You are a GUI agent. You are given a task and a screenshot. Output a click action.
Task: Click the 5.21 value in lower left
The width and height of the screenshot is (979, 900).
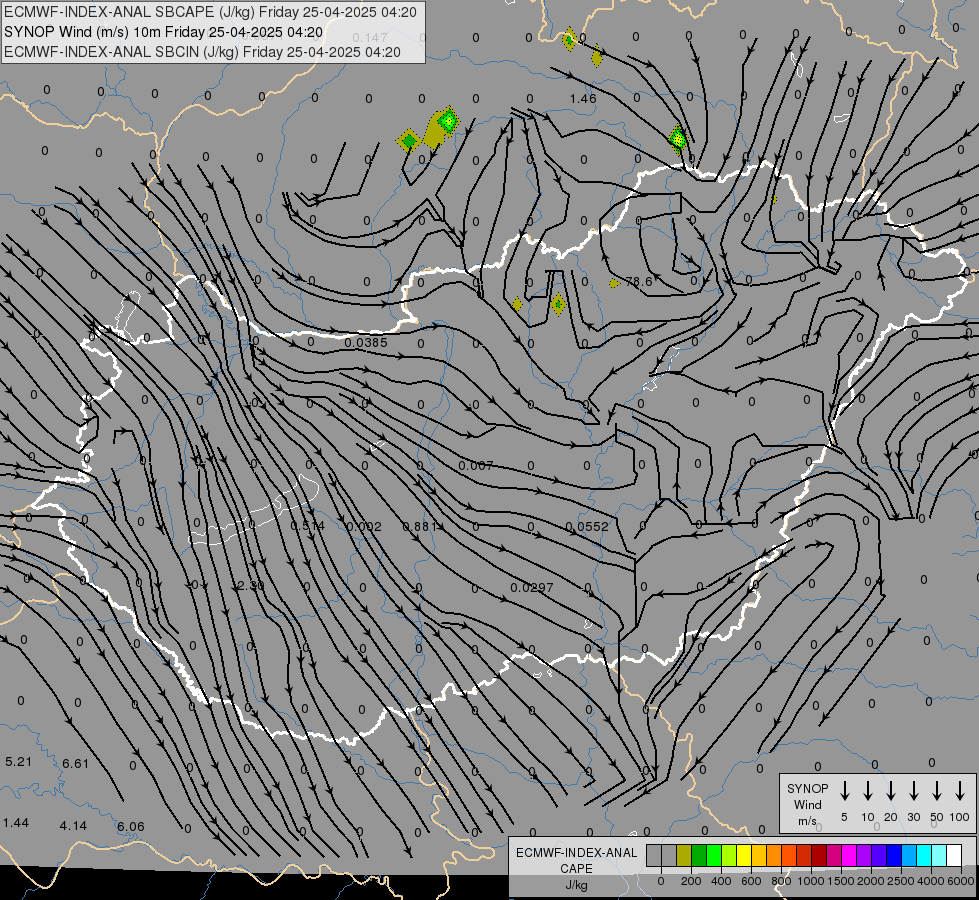18,762
